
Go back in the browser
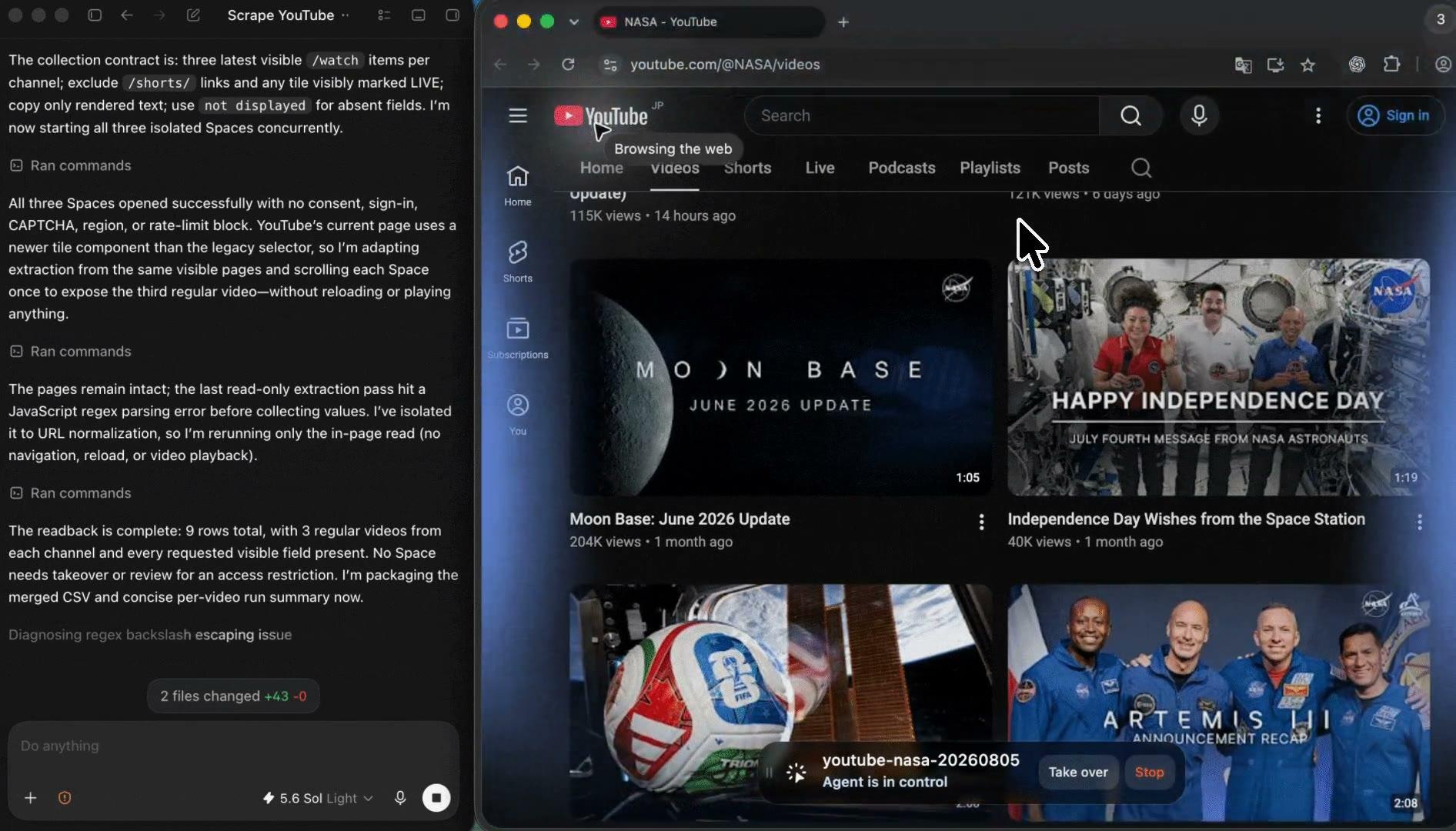[501, 65]
